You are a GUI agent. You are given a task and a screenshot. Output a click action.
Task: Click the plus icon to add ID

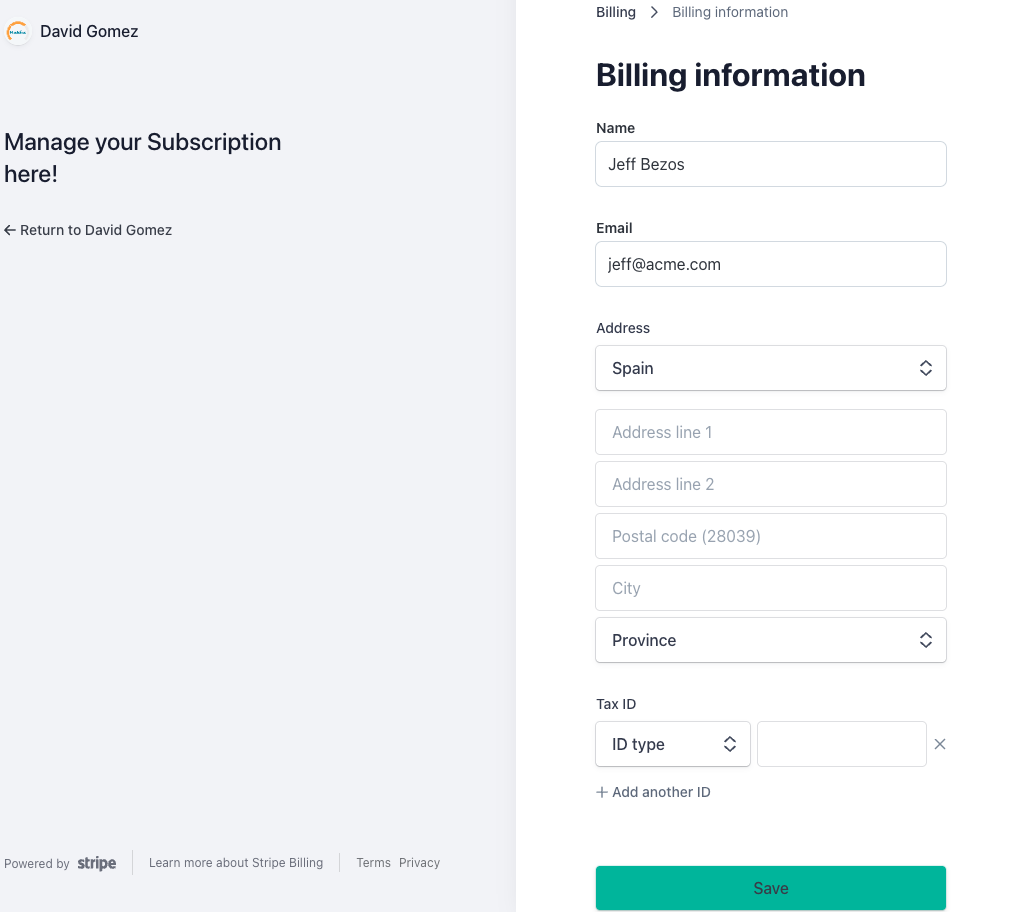click(x=602, y=792)
